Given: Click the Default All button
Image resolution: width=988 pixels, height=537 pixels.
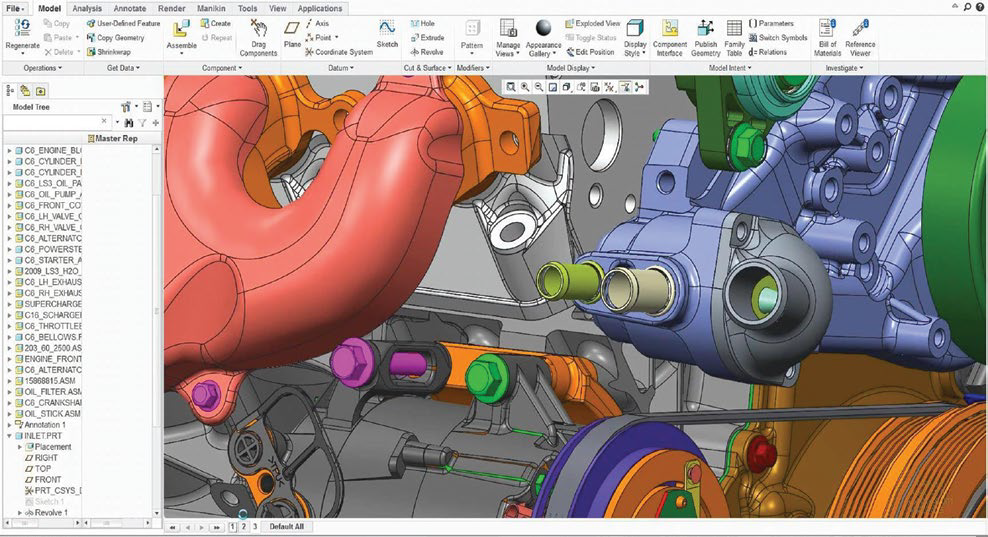Looking at the screenshot, I should pos(287,526).
